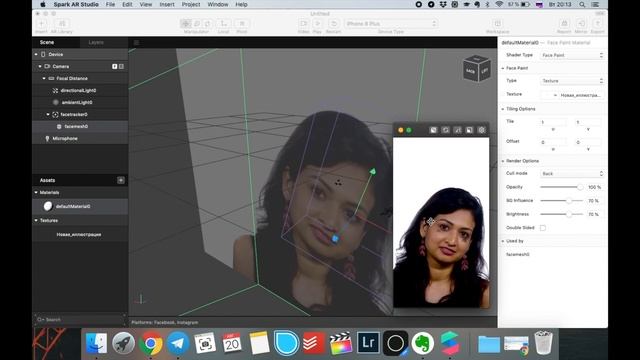
Task: Open Lightroom from the Dock
Action: tap(368, 343)
